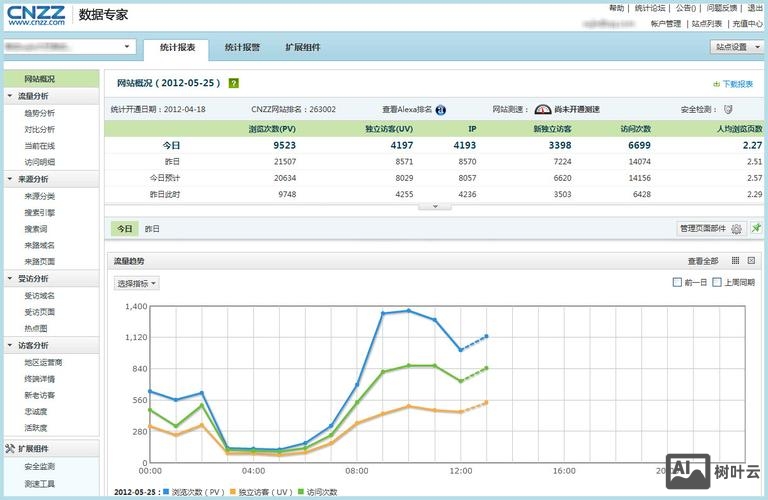Screen dimensions: 768x500
Task: Open 受访页面 in the sidebar
Action: pos(40,312)
